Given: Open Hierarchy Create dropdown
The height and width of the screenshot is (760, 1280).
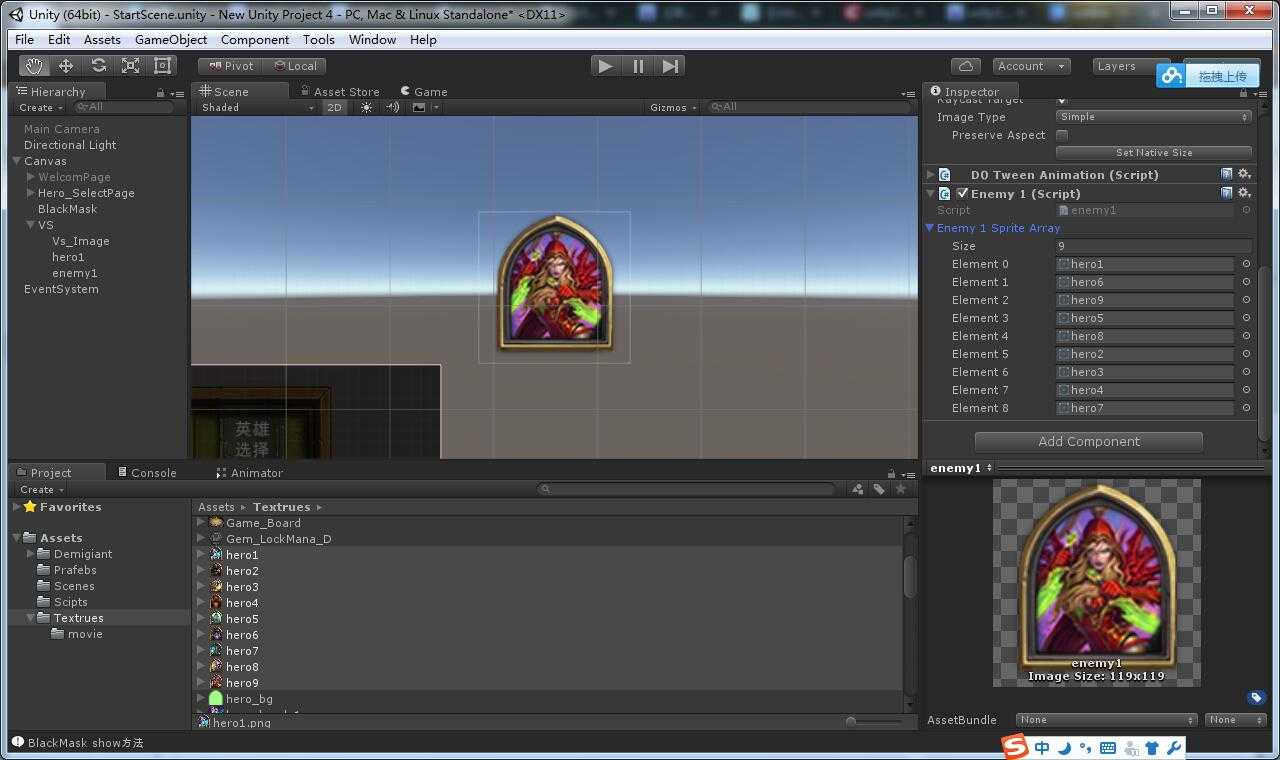Looking at the screenshot, I should [x=41, y=107].
